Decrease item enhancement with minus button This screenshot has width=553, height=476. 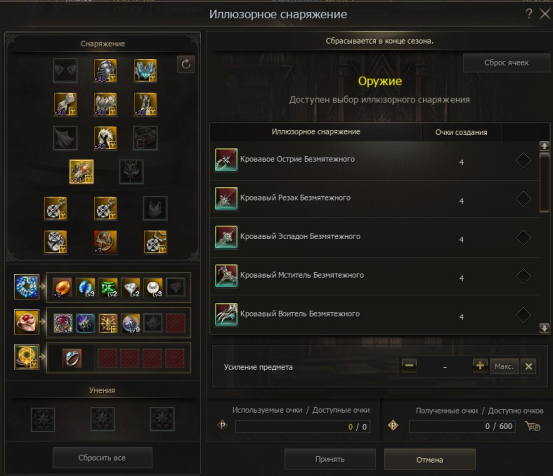409,366
